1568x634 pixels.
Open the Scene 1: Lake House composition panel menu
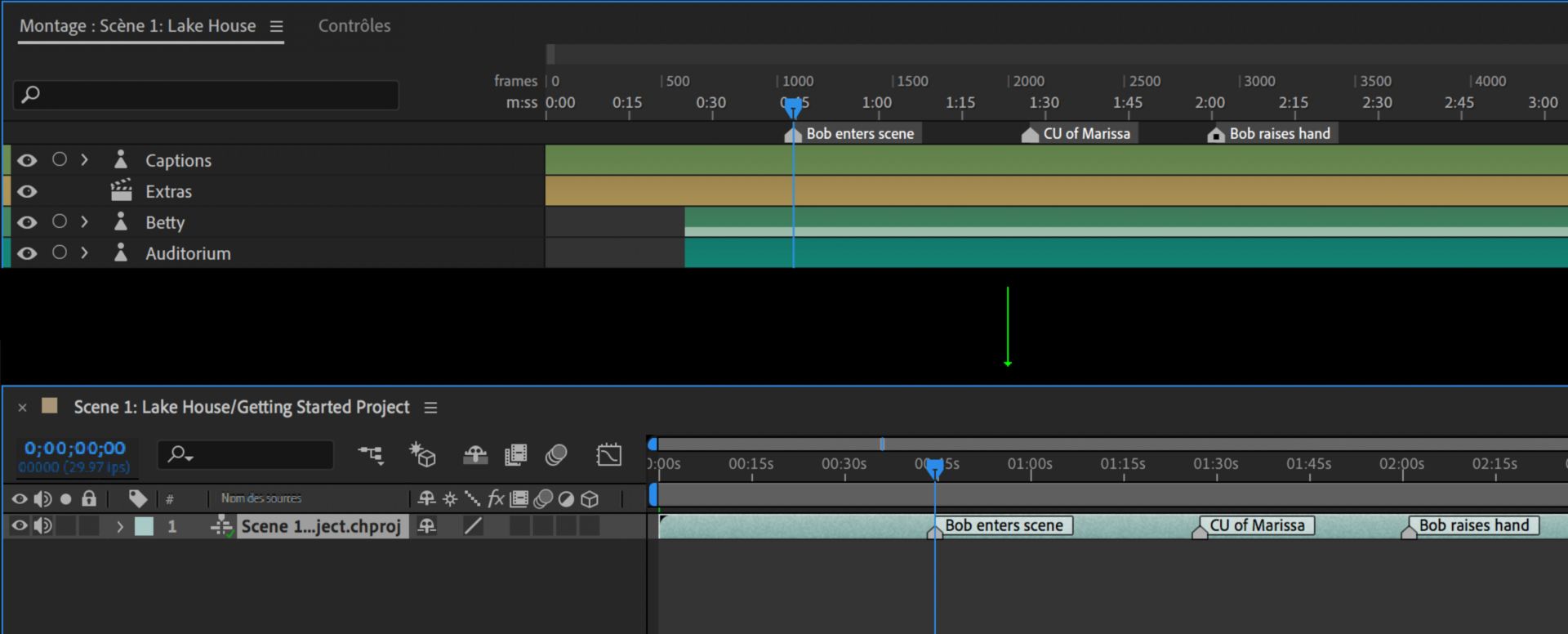click(x=430, y=407)
